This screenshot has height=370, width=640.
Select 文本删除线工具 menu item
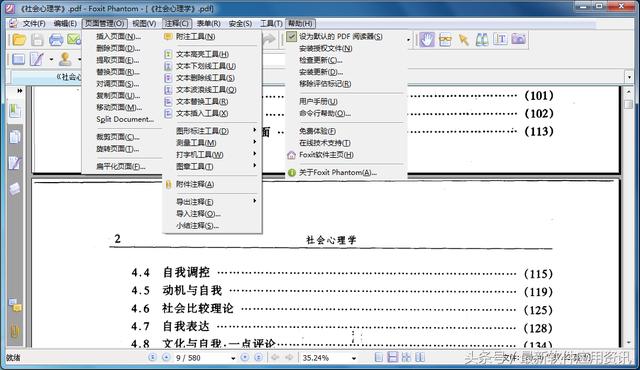tap(205, 78)
